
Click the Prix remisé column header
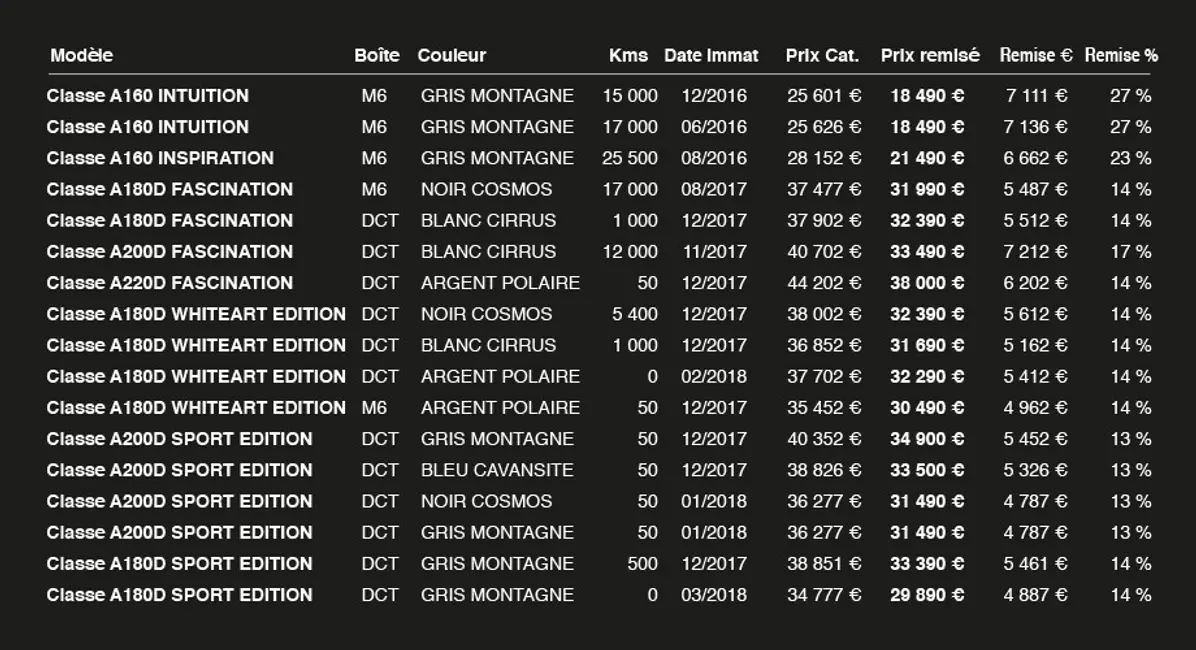(930, 56)
